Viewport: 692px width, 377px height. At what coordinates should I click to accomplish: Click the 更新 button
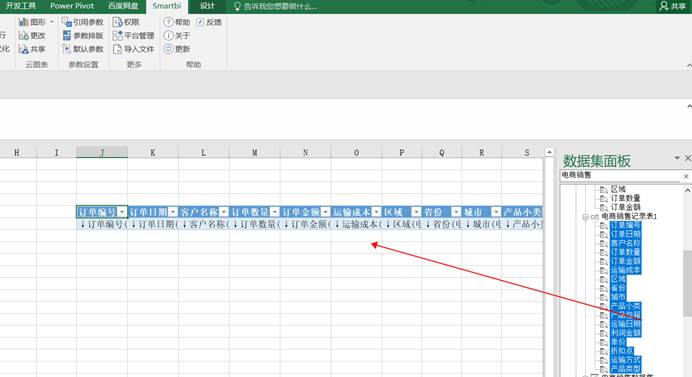coord(177,49)
